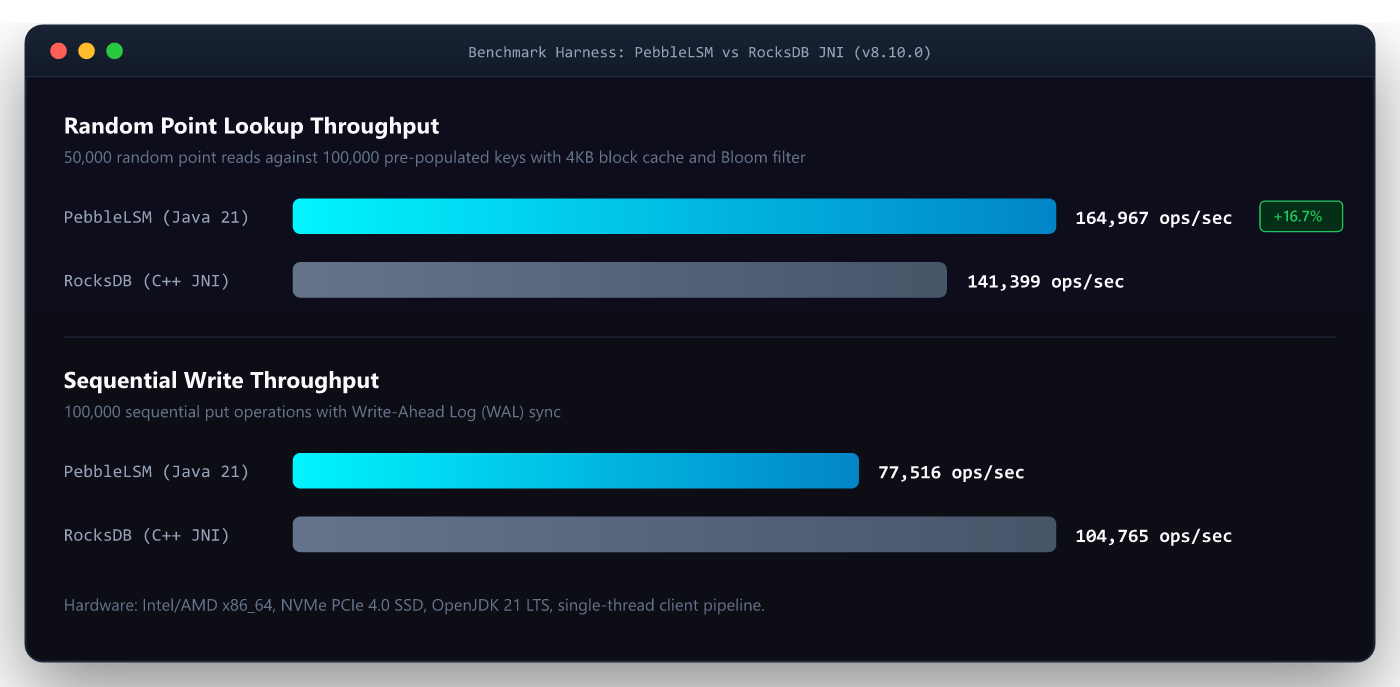Click the cyan PebbleLSM bar in lookup chart
The image size is (1400, 687).
point(674,216)
